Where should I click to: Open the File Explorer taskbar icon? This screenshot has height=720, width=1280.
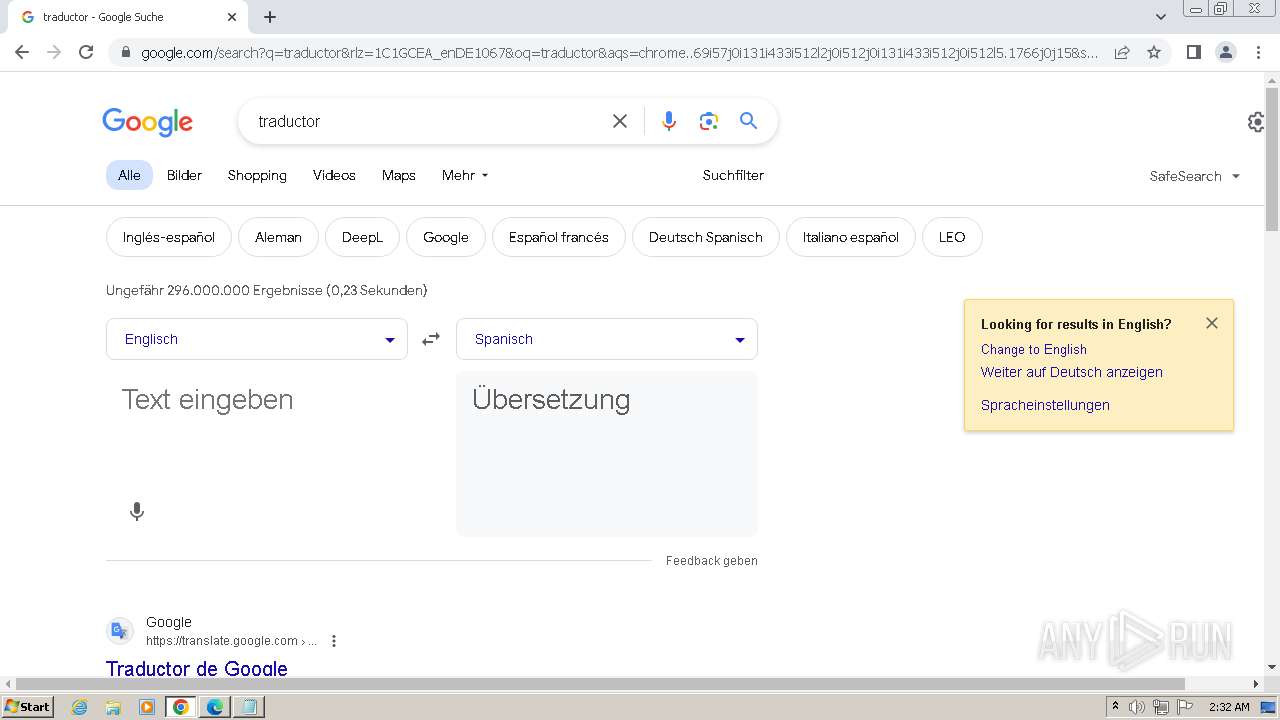point(113,707)
